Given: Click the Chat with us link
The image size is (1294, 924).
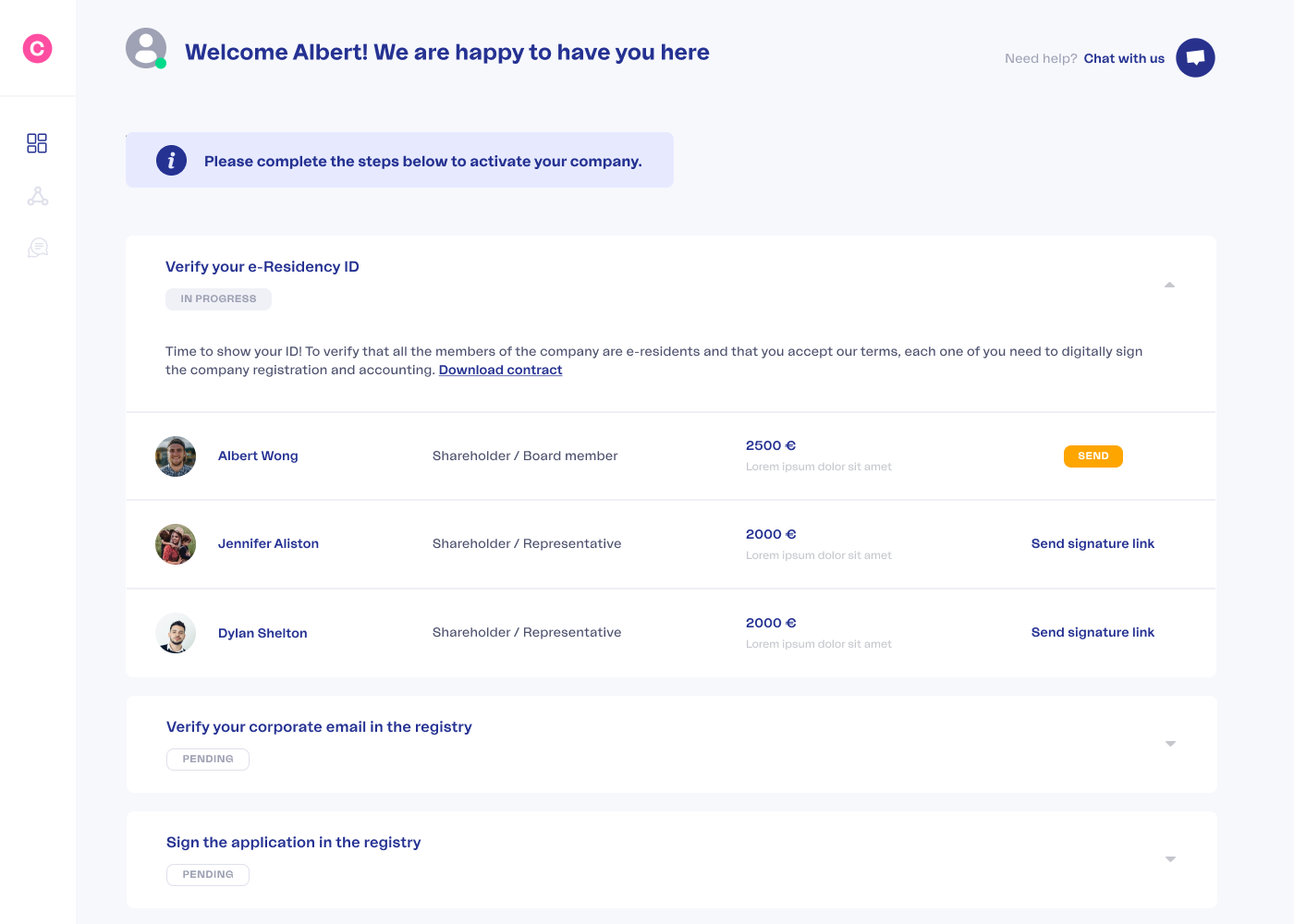Looking at the screenshot, I should pyautogui.click(x=1124, y=58).
